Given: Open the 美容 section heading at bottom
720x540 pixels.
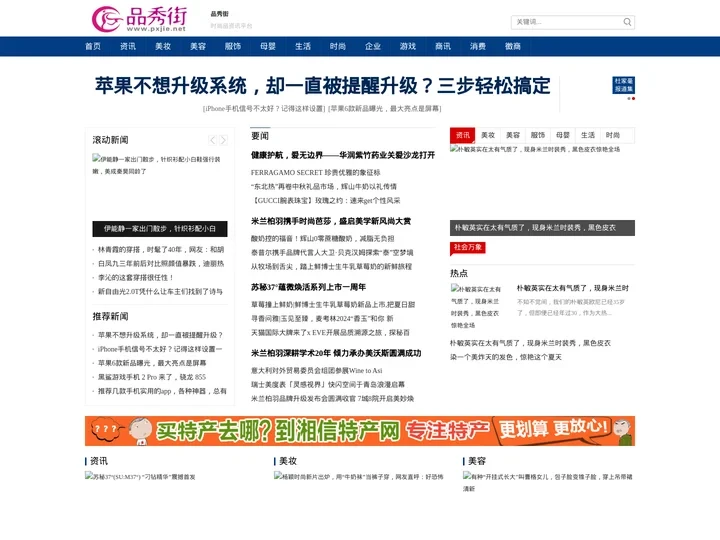Looking at the screenshot, I should click(477, 461).
